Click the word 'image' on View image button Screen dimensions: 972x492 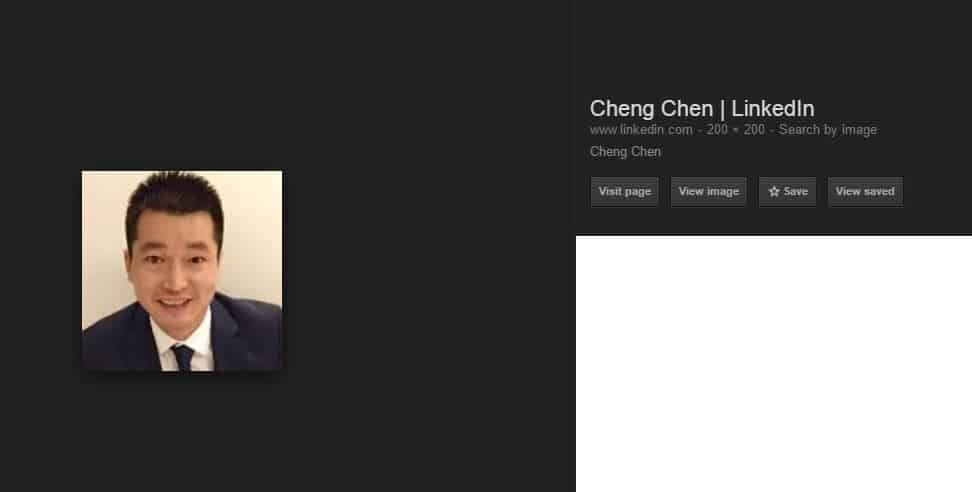tap(723, 192)
